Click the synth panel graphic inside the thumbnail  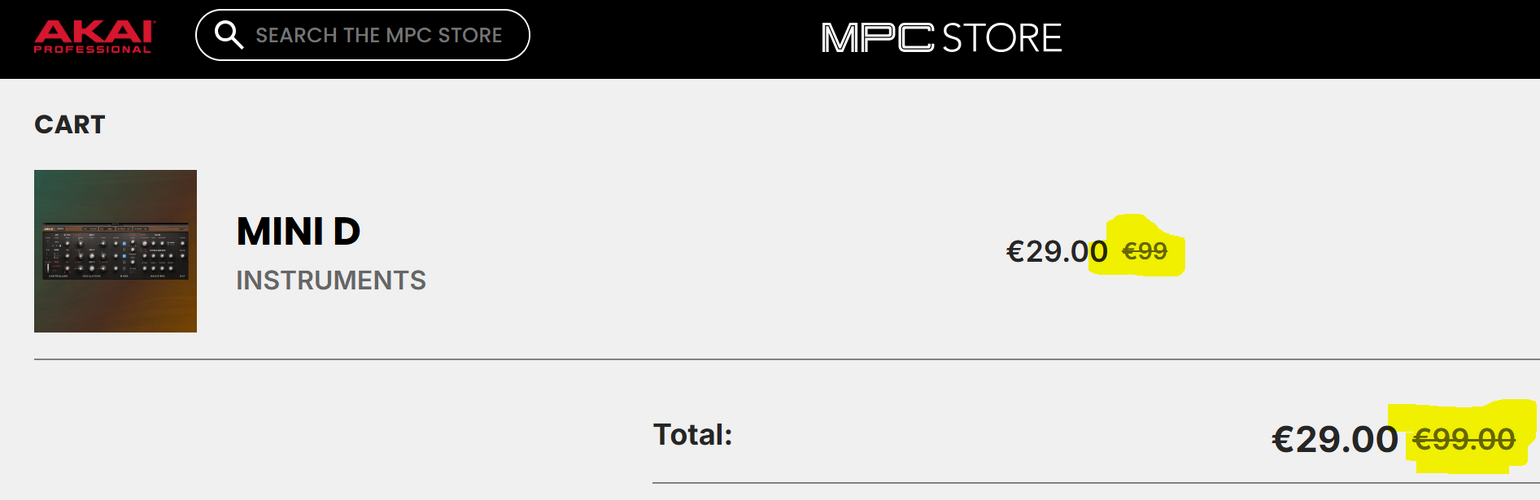(115, 251)
